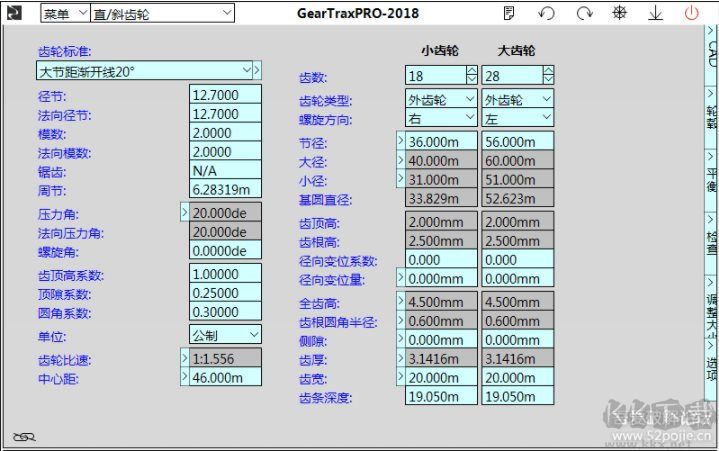Click the 顶隙系数 field showing 0.25000
The height and width of the screenshot is (451, 719).
(225, 292)
